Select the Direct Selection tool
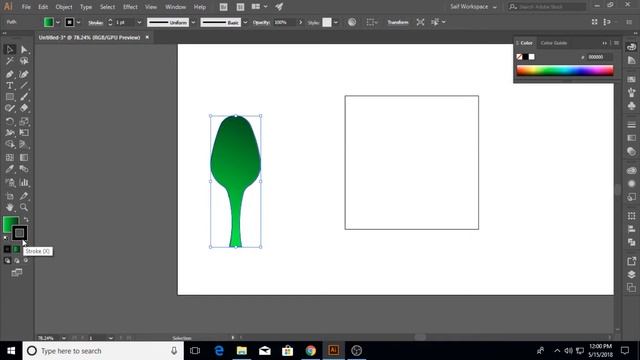Viewport: 640px width, 360px height. click(24, 49)
